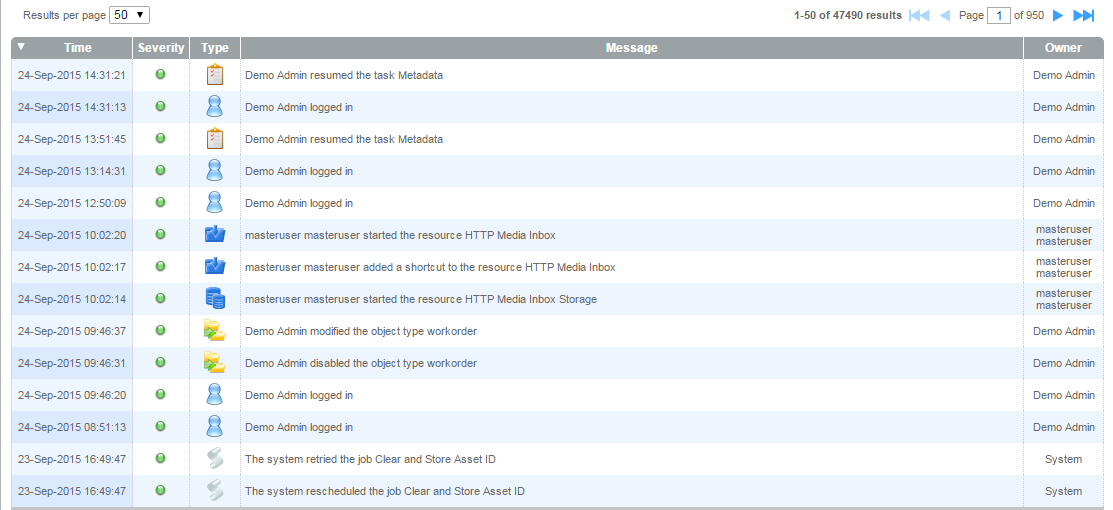The height and width of the screenshot is (510, 1113).
Task: Click the page number input field
Action: [x=998, y=15]
